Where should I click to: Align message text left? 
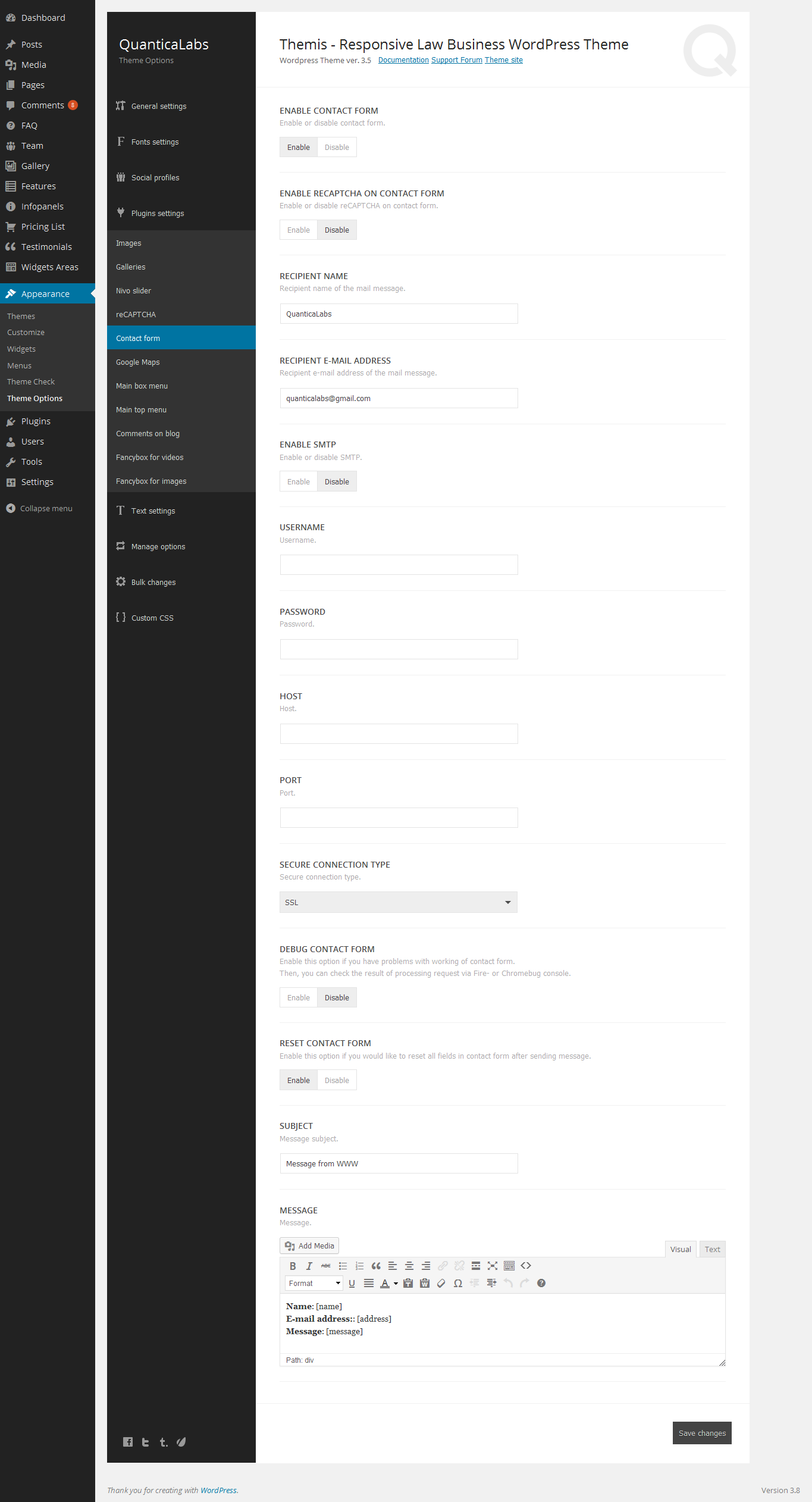tap(393, 1266)
